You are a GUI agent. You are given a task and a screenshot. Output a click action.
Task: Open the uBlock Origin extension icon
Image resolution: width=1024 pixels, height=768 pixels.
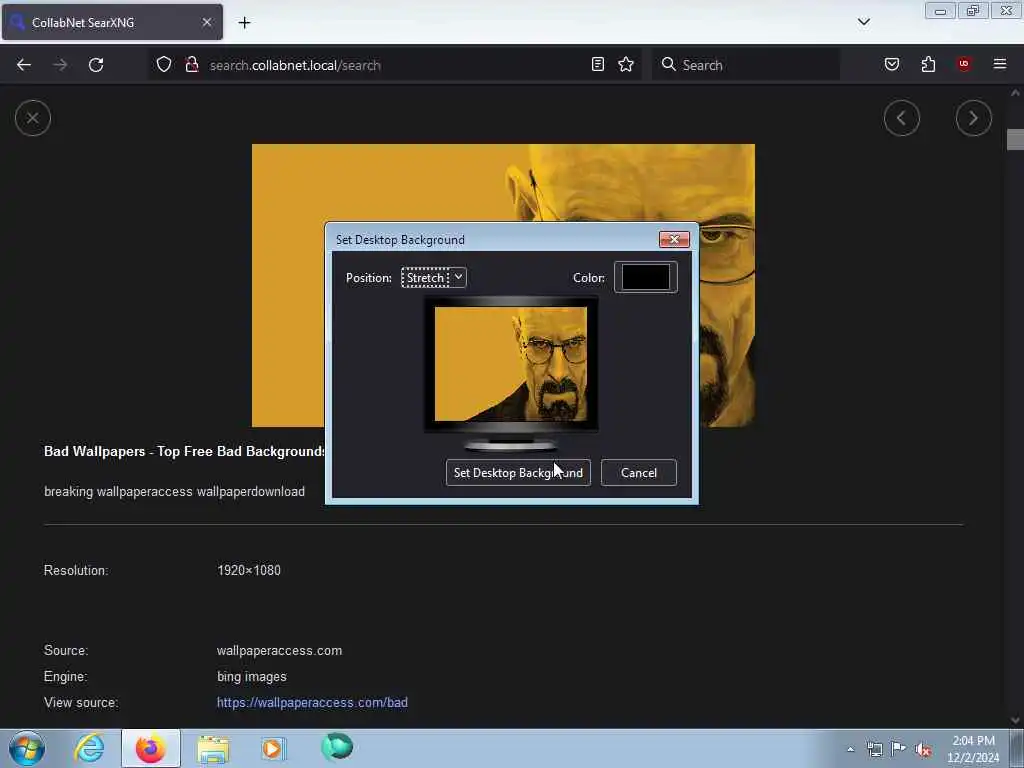(964, 64)
